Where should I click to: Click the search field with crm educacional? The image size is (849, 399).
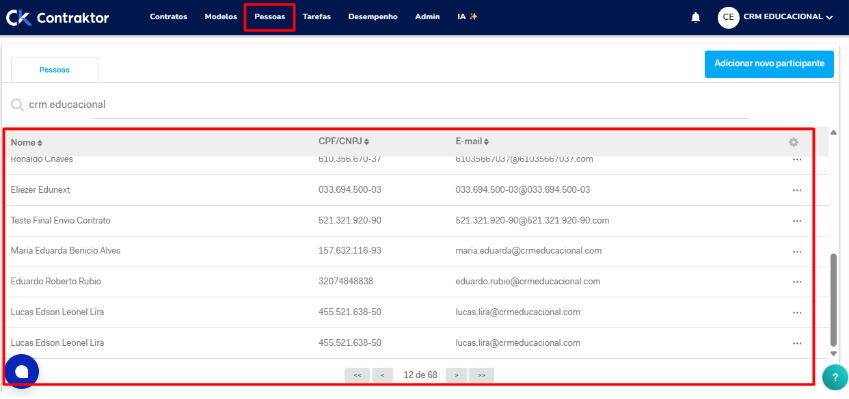tap(388, 105)
